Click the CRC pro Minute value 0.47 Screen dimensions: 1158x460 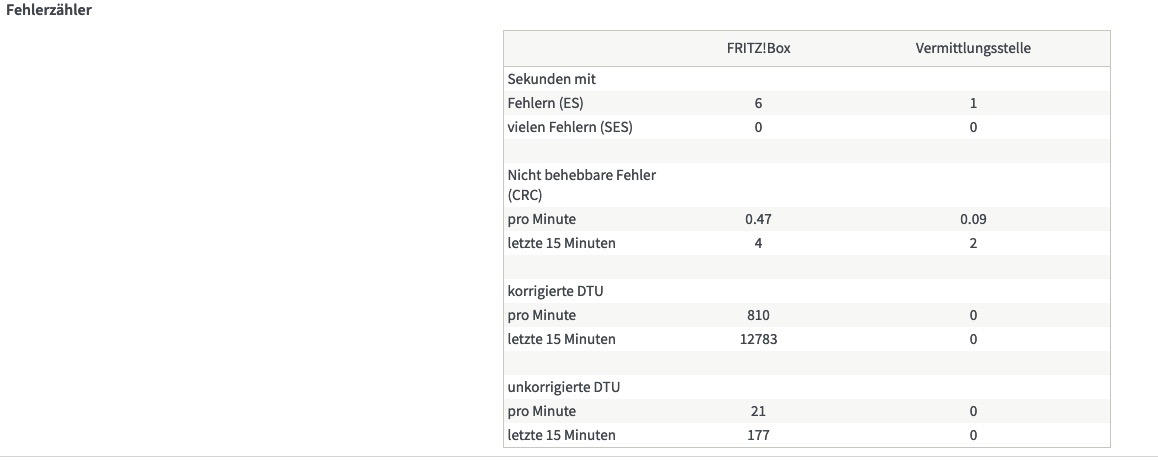(x=758, y=219)
